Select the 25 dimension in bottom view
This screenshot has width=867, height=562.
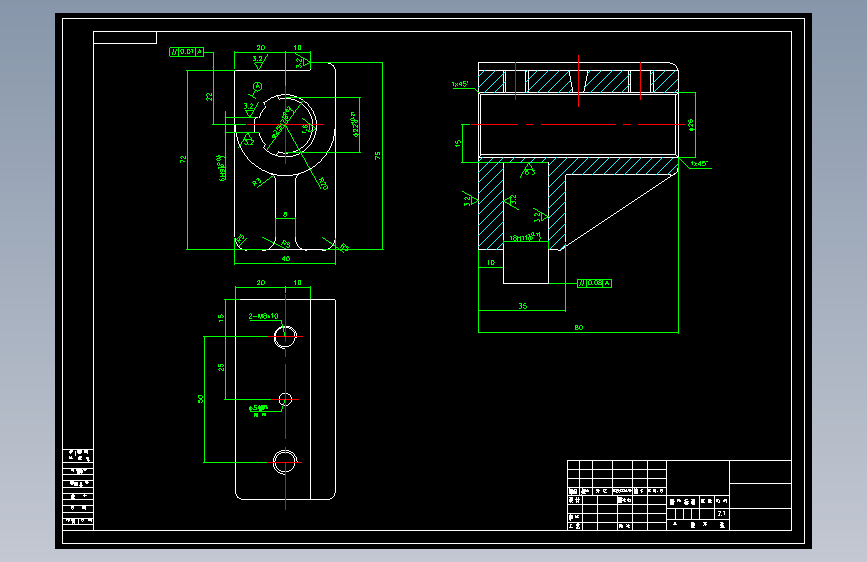tap(221, 367)
